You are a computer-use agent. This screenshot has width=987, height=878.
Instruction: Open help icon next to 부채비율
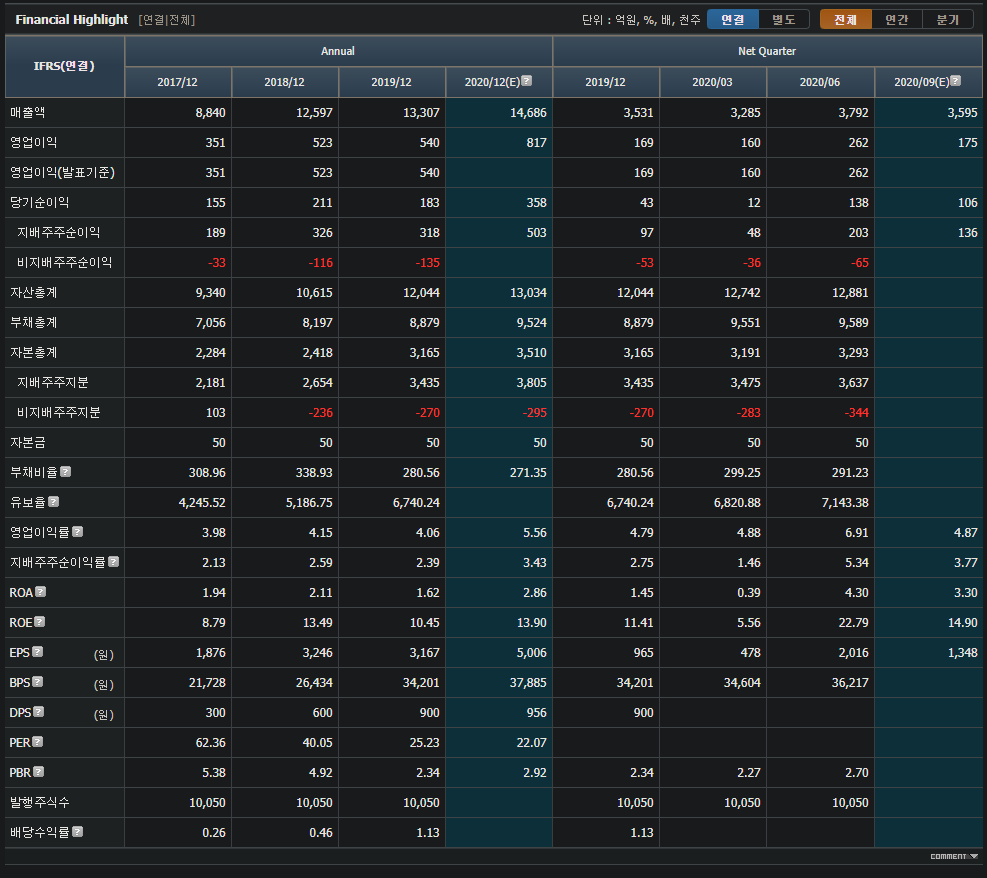tap(65, 471)
